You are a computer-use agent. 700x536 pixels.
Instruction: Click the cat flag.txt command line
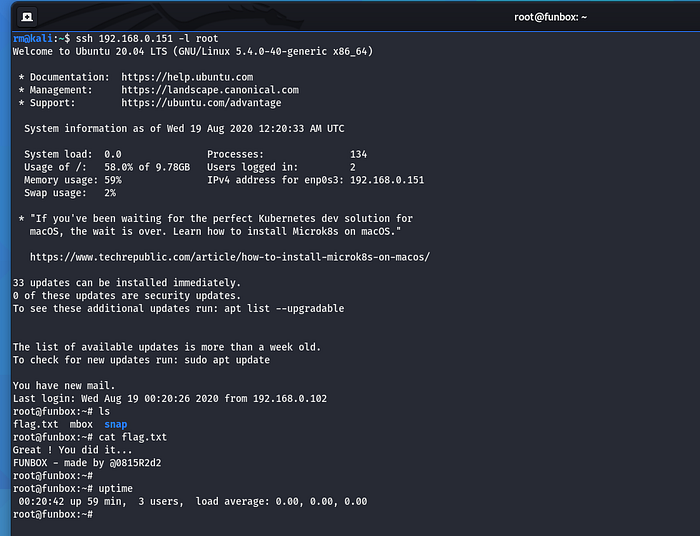pos(127,437)
